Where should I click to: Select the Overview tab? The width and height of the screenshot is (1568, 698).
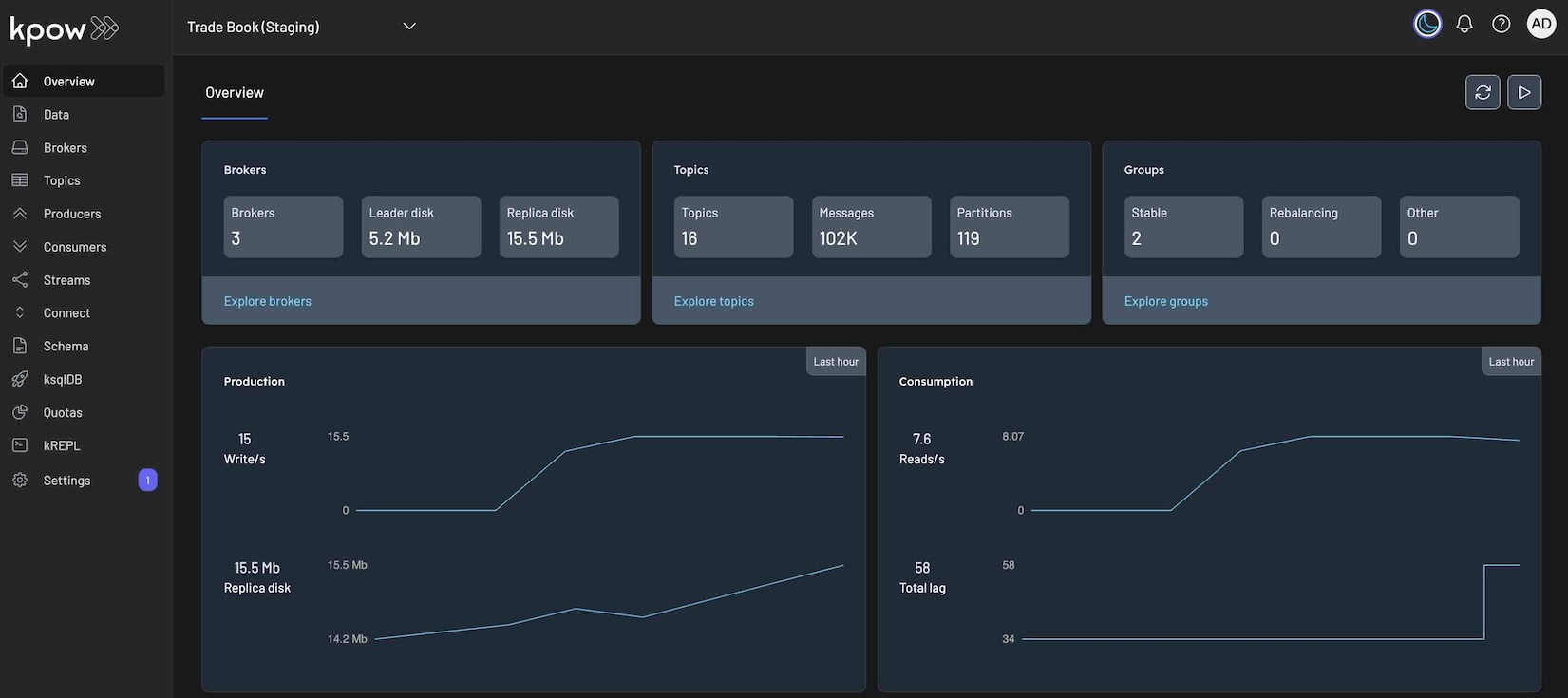(x=235, y=93)
